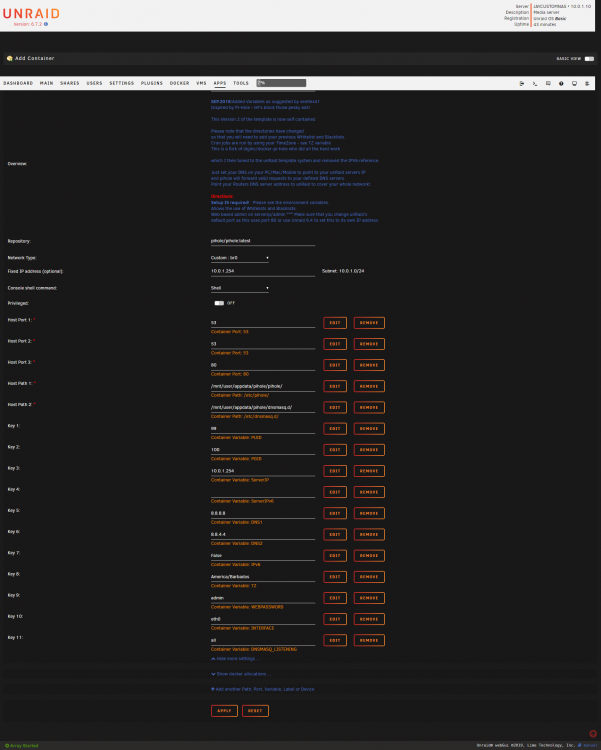Open the system log list icon
The image size is (601, 750).
[587, 83]
